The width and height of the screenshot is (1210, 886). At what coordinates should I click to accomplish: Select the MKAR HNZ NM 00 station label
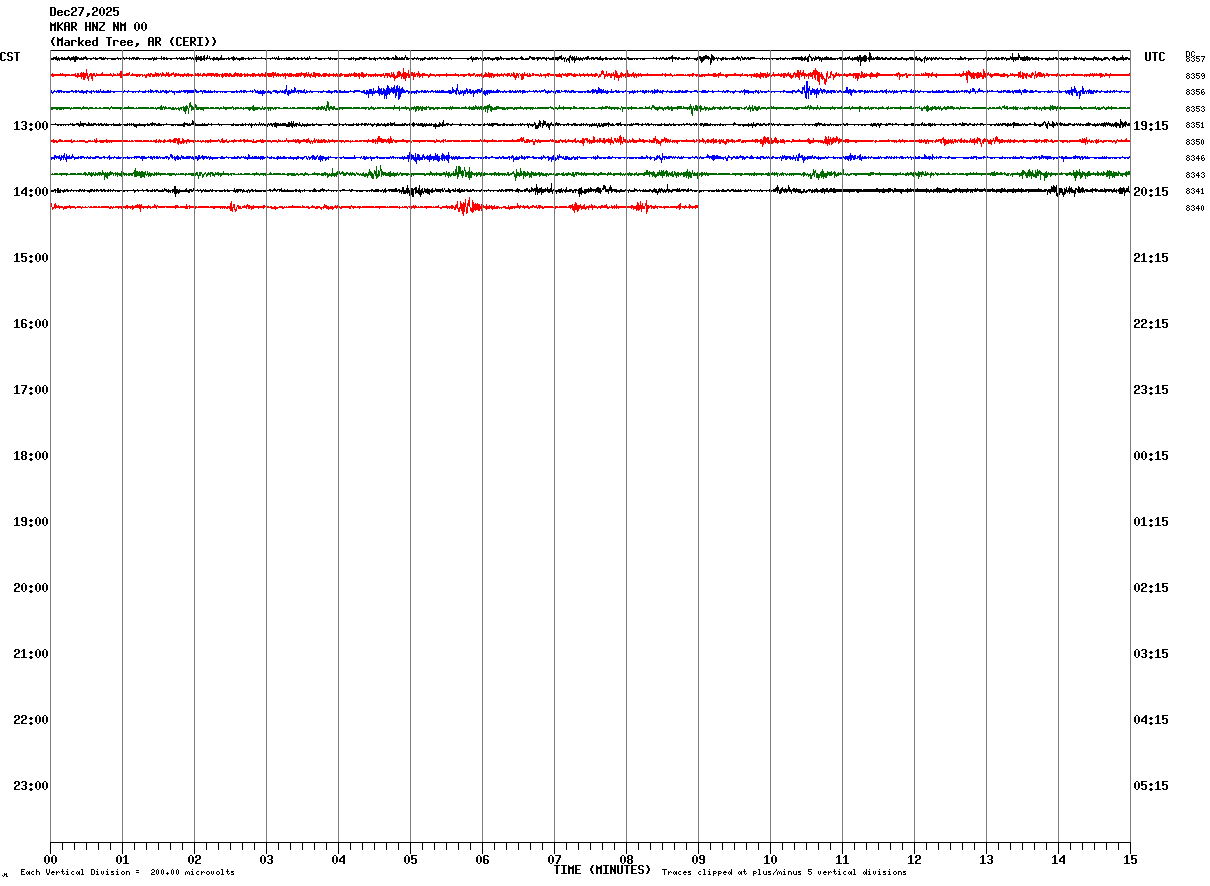(98, 27)
